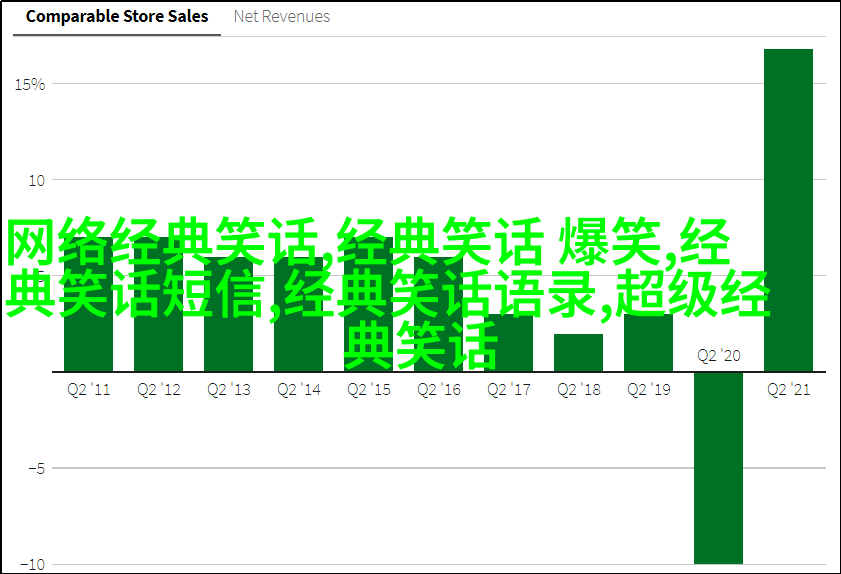Click the −5 y-axis label

pyautogui.click(x=35, y=469)
